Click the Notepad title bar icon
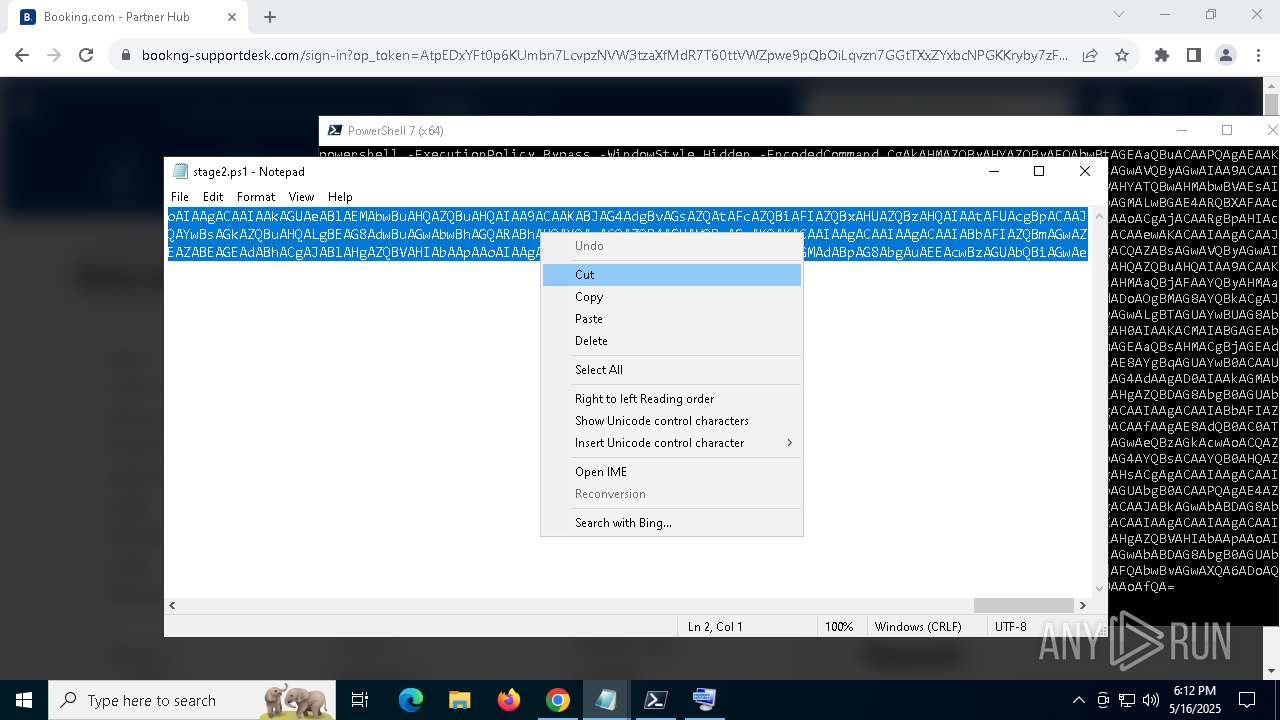 click(x=180, y=172)
